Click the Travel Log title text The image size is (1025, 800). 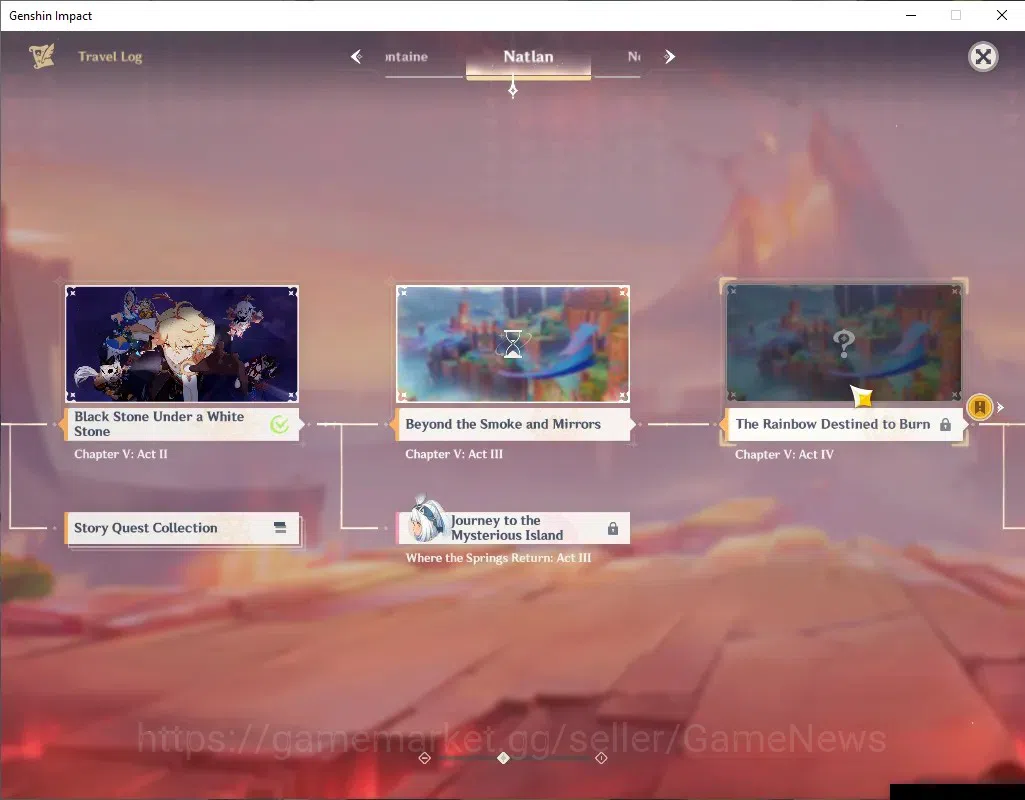pyautogui.click(x=110, y=57)
